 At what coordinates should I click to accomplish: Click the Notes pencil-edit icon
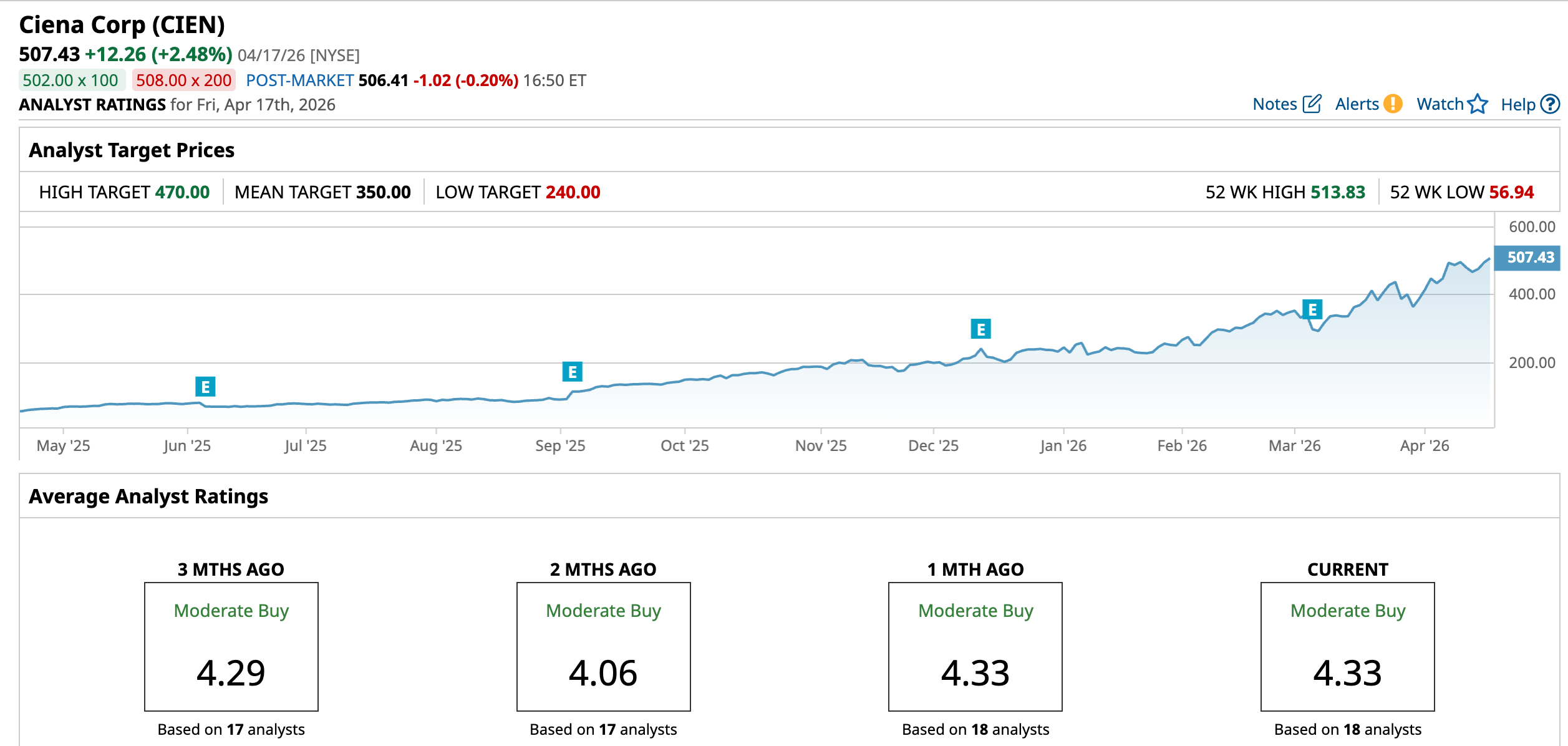(x=1312, y=104)
